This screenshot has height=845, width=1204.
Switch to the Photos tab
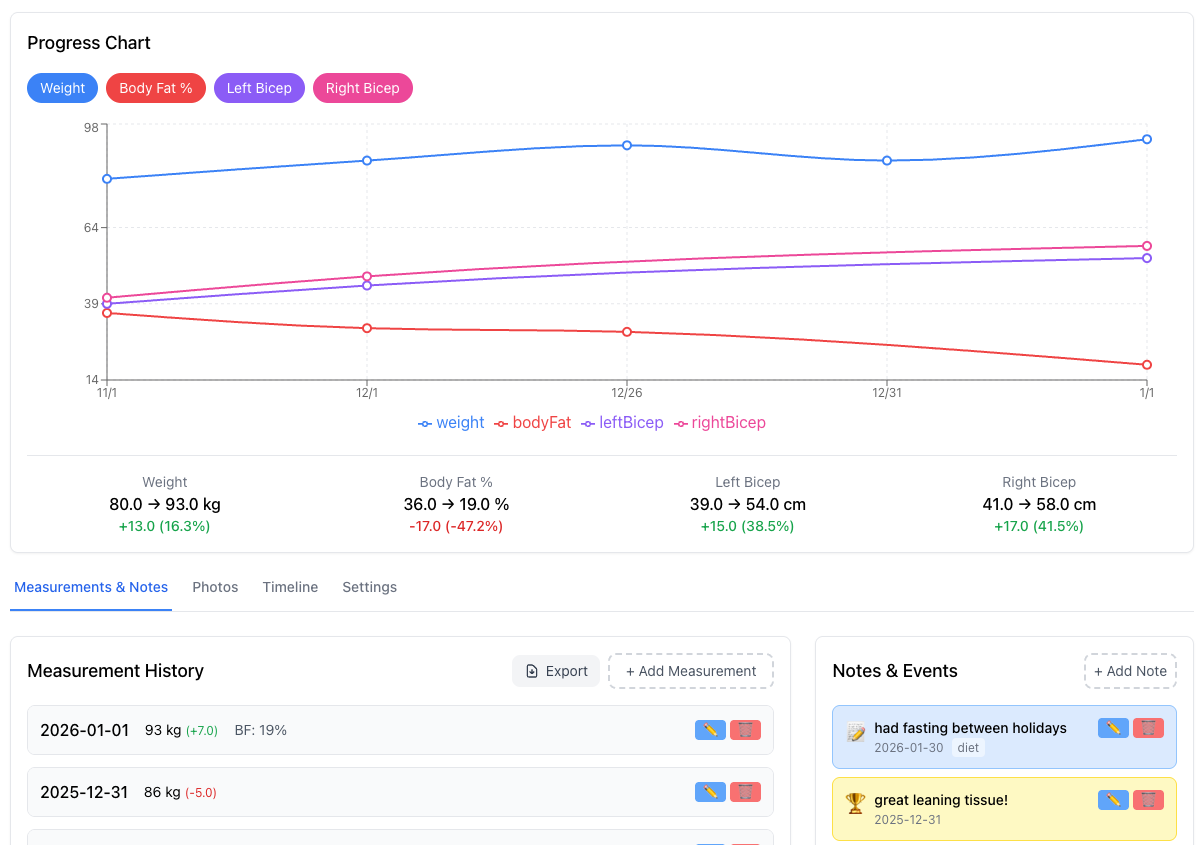pos(215,587)
